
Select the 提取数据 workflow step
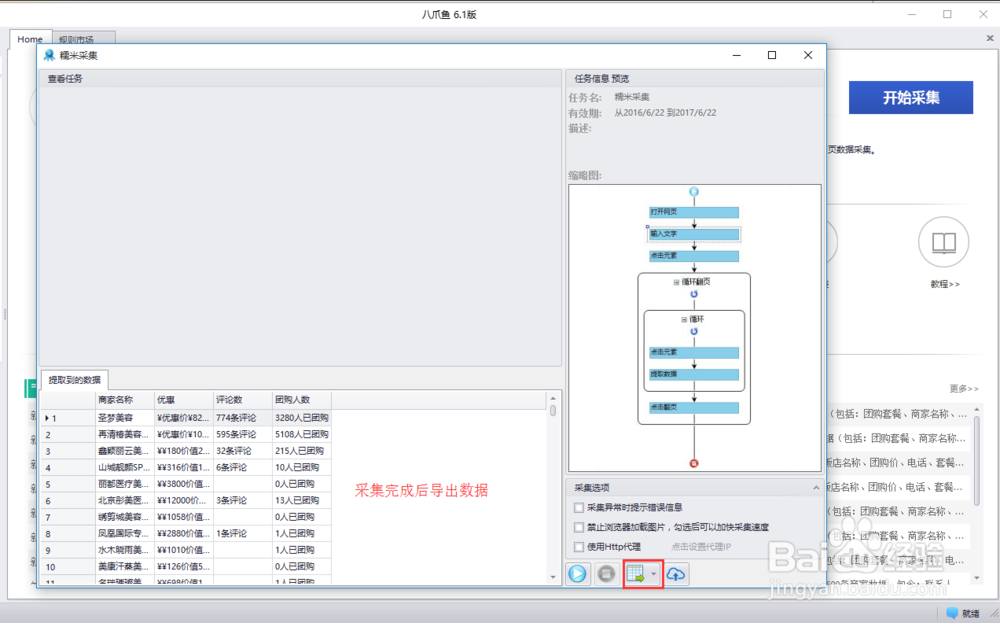[694, 374]
